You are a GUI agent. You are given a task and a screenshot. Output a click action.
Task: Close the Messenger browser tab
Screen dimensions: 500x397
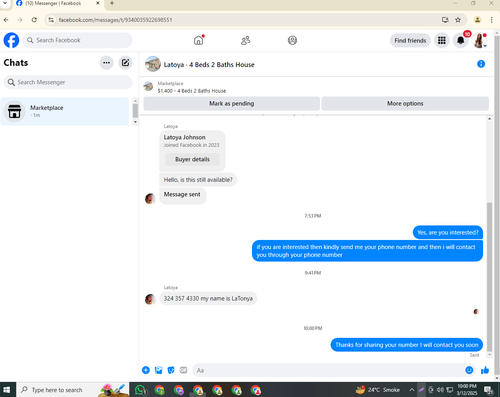pyautogui.click(x=98, y=3)
